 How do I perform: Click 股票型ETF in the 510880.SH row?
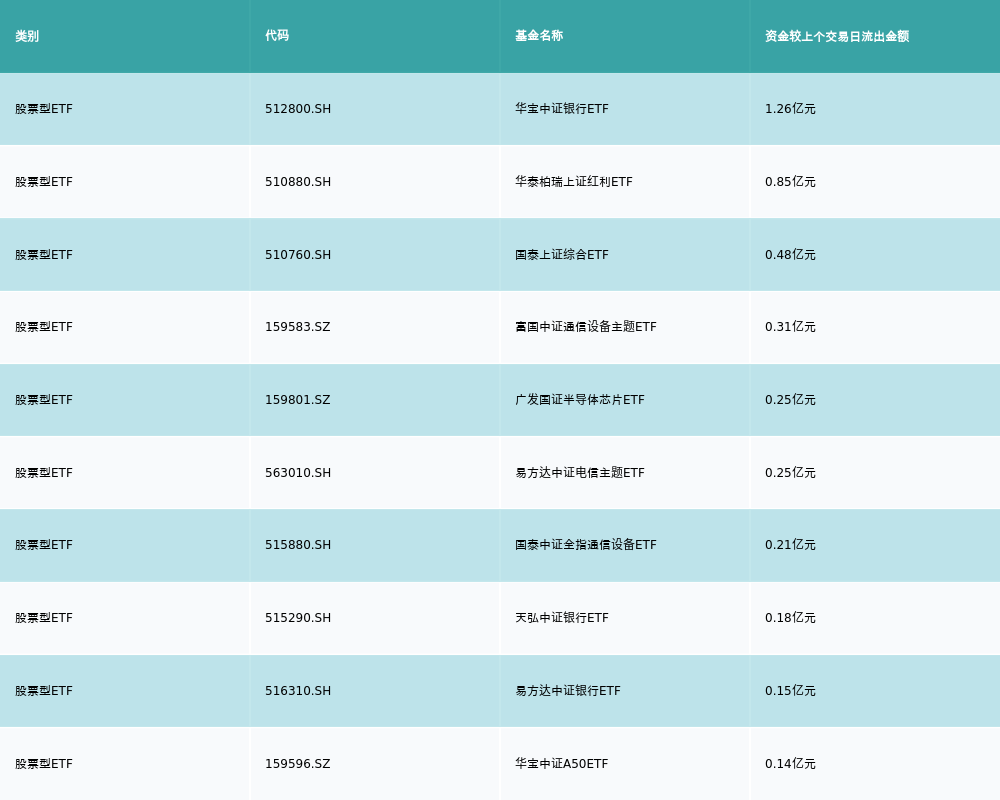[x=44, y=182]
